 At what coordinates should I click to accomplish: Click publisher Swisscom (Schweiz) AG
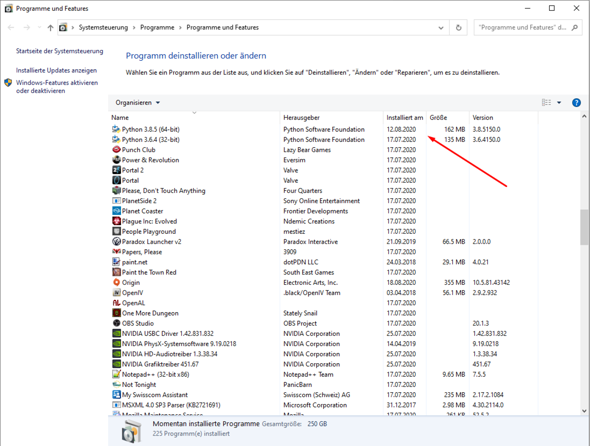pyautogui.click(x=316, y=394)
